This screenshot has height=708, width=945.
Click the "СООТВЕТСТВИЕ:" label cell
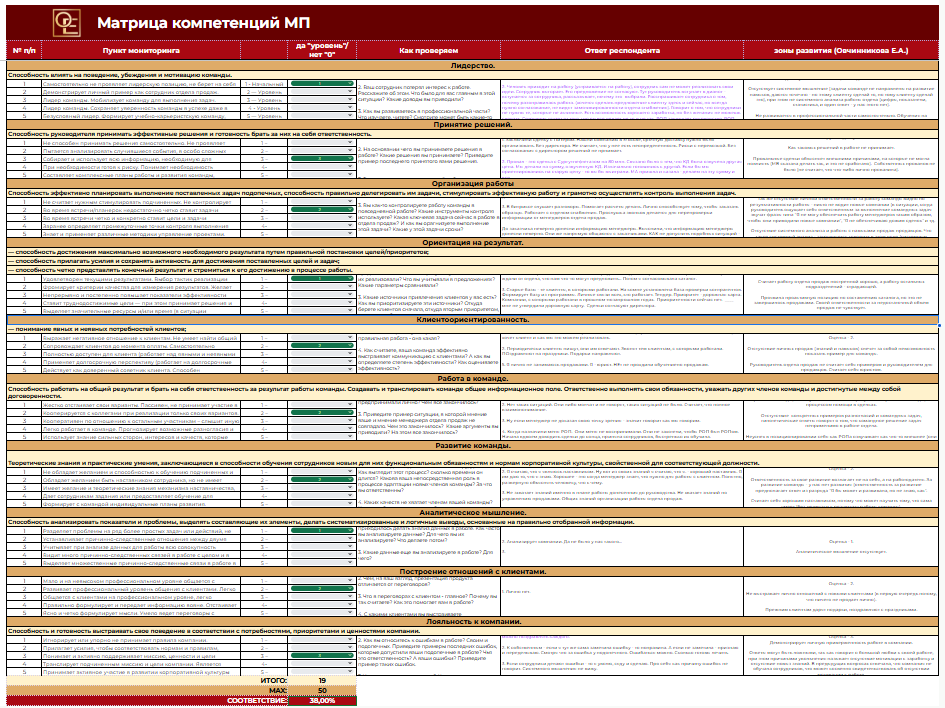pyautogui.click(x=147, y=701)
